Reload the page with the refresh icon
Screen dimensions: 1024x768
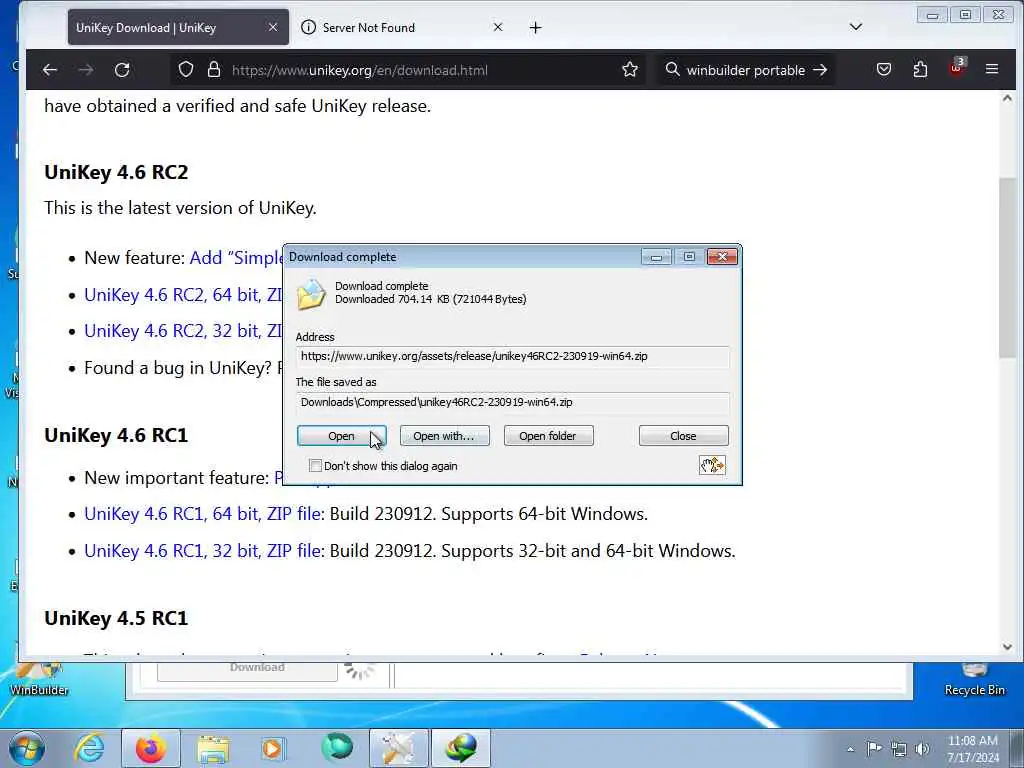(122, 70)
